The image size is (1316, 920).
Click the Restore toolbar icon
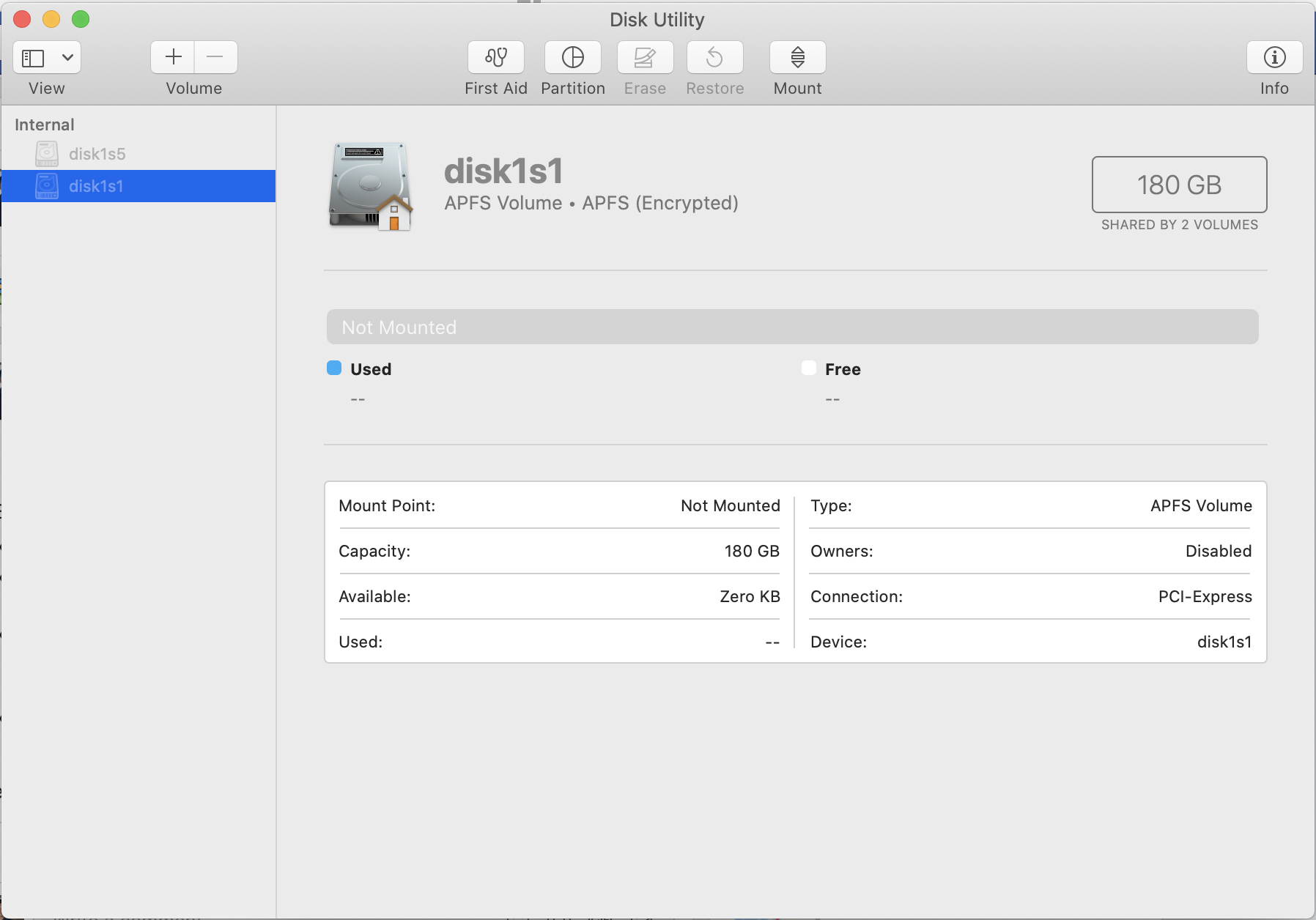point(715,57)
